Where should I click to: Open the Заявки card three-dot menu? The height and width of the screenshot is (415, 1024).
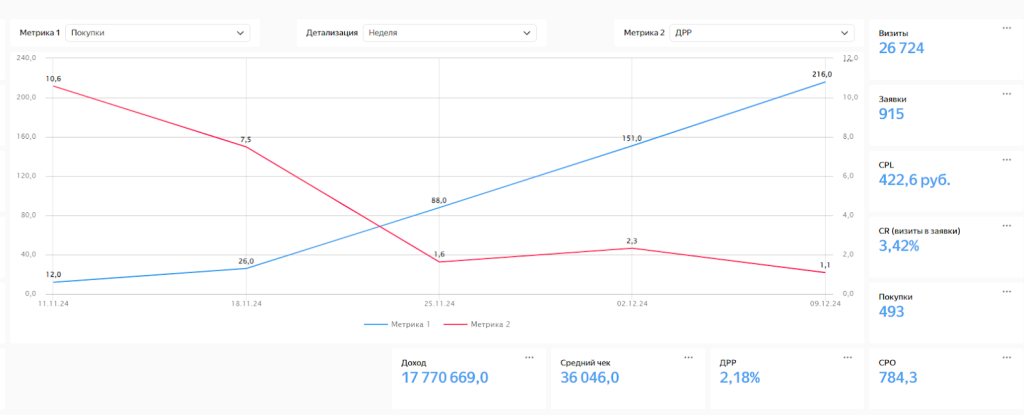pos(1006,93)
